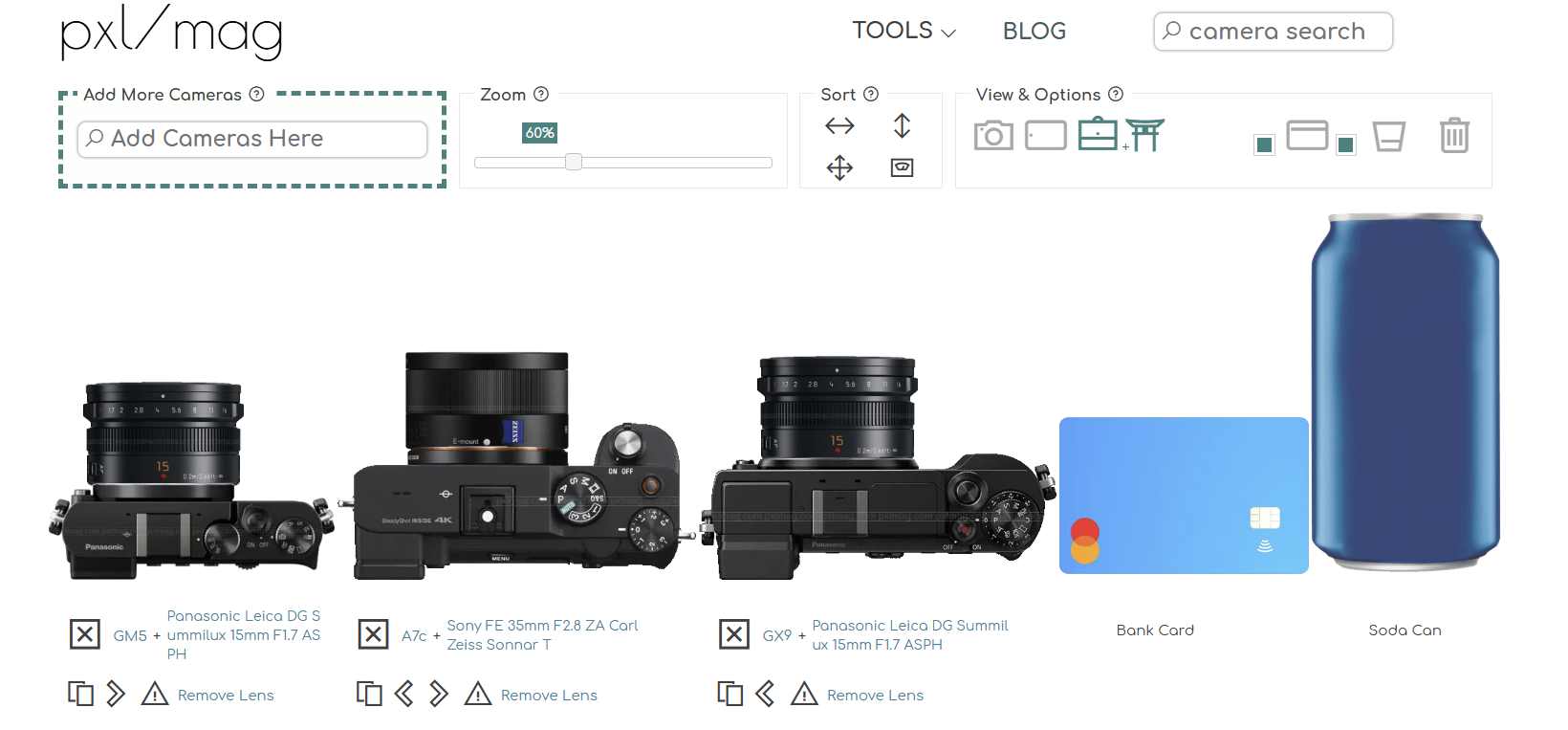The height and width of the screenshot is (730, 1568).
Task: Click the blue soda can image
Action: [x=1405, y=392]
